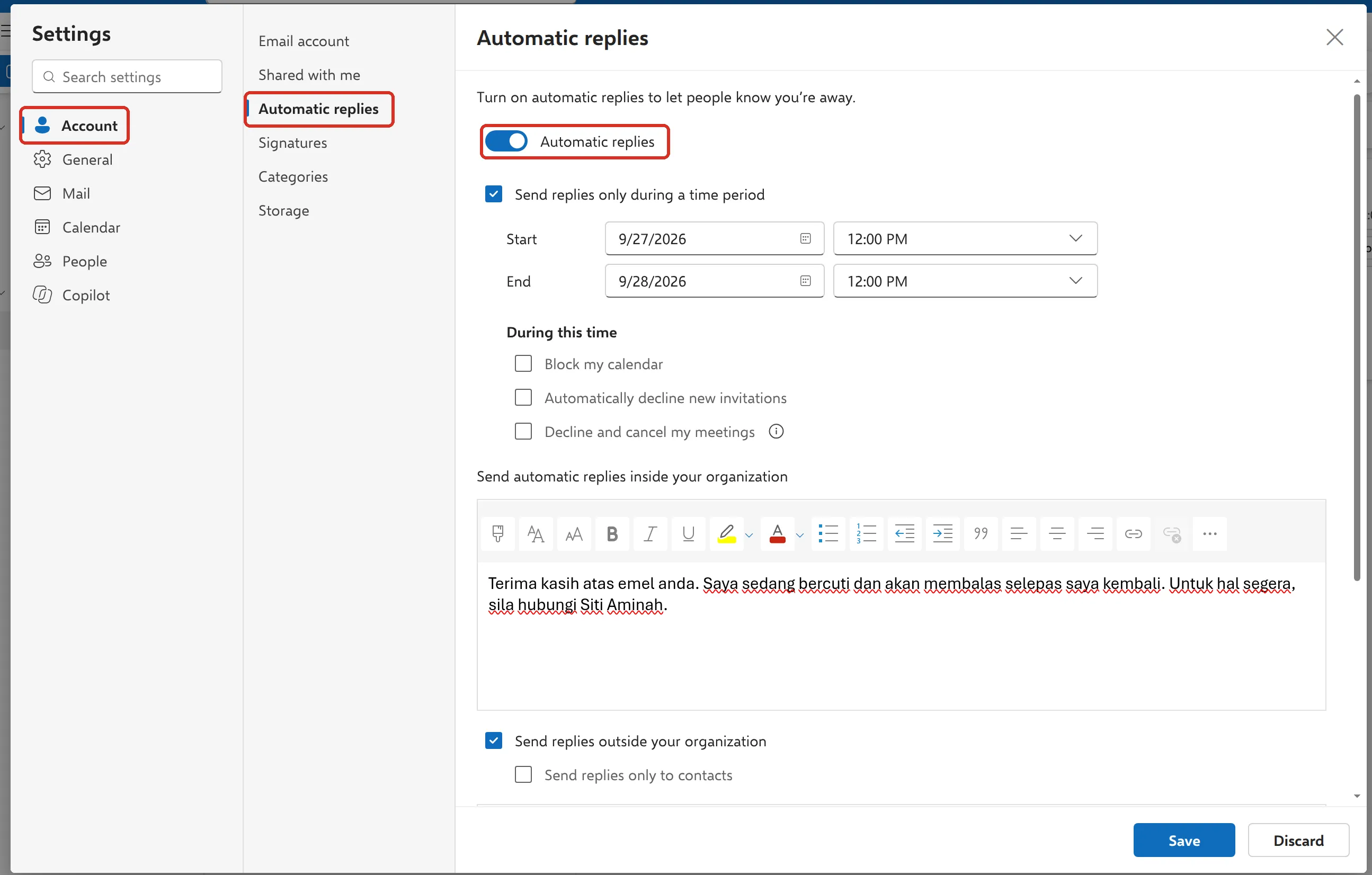Increase paragraph indent
This screenshot has height=875, width=1372.
(x=942, y=534)
